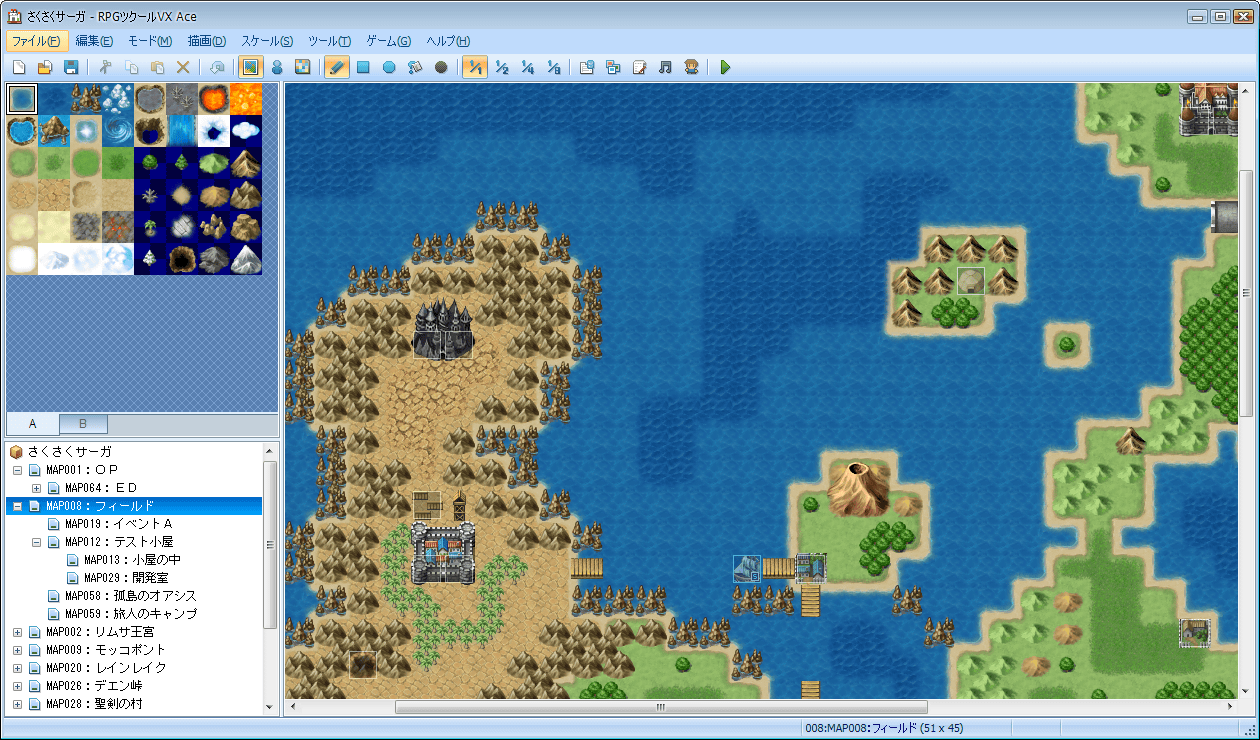
Task: Expand the MAP064：ＥＤ tree node
Action: tap(36, 488)
